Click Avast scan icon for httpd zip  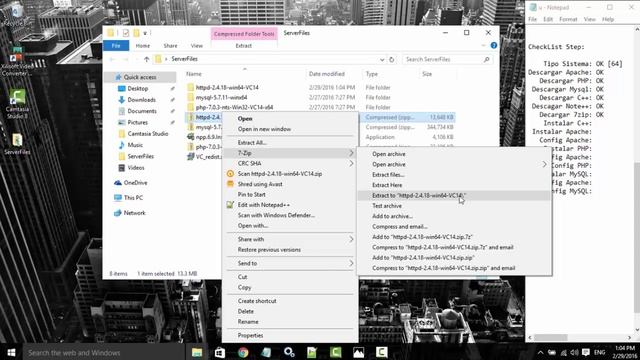tap(230, 174)
